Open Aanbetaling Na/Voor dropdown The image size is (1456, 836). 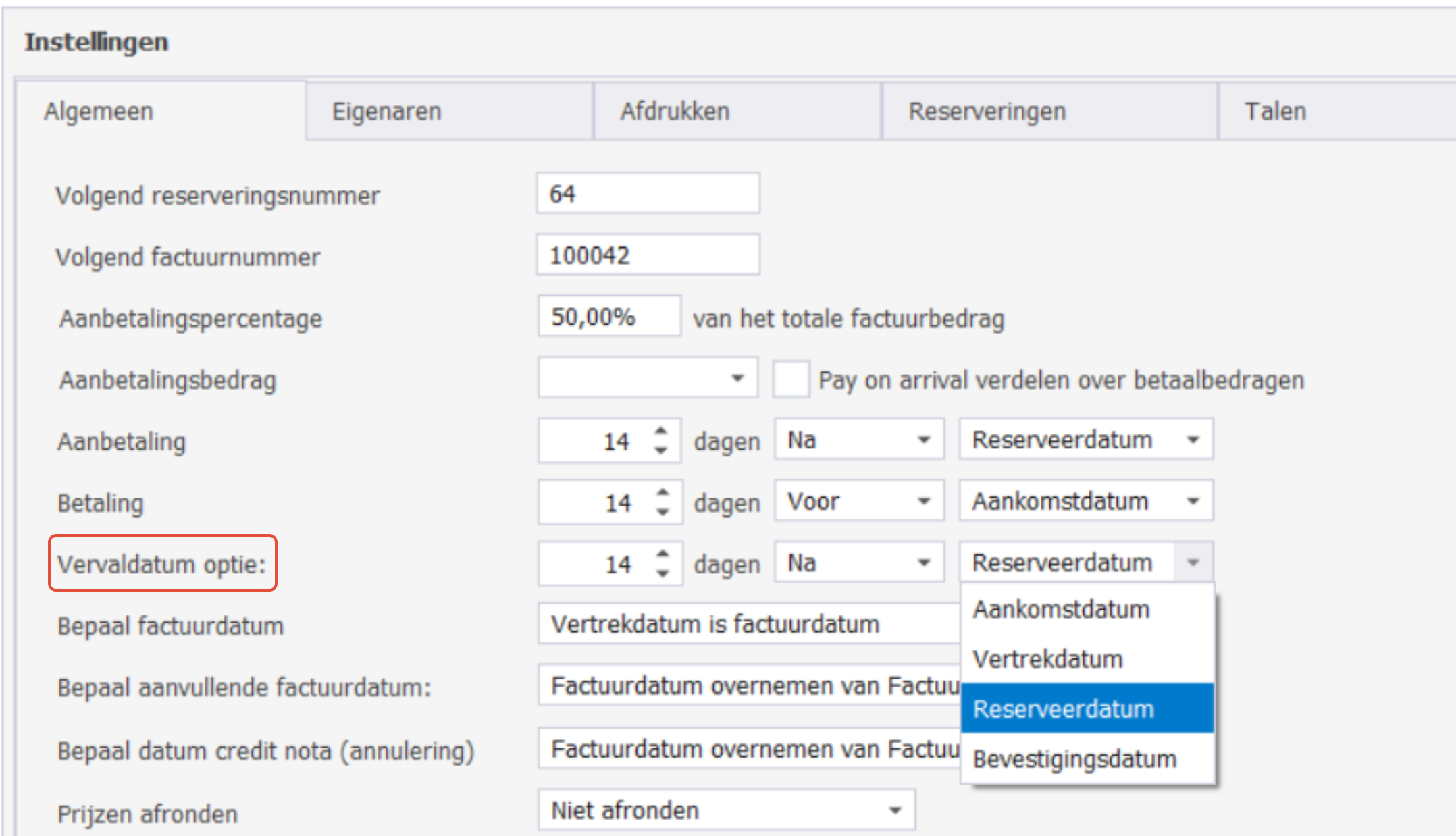click(924, 440)
